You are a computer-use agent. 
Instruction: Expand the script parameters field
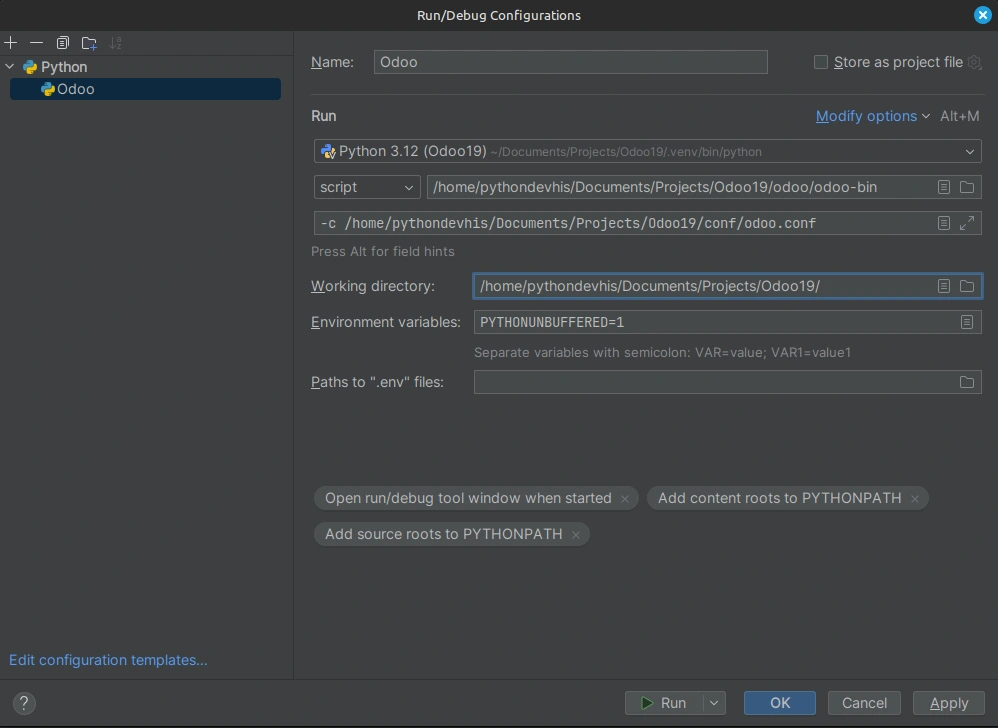pyautogui.click(x=967, y=223)
